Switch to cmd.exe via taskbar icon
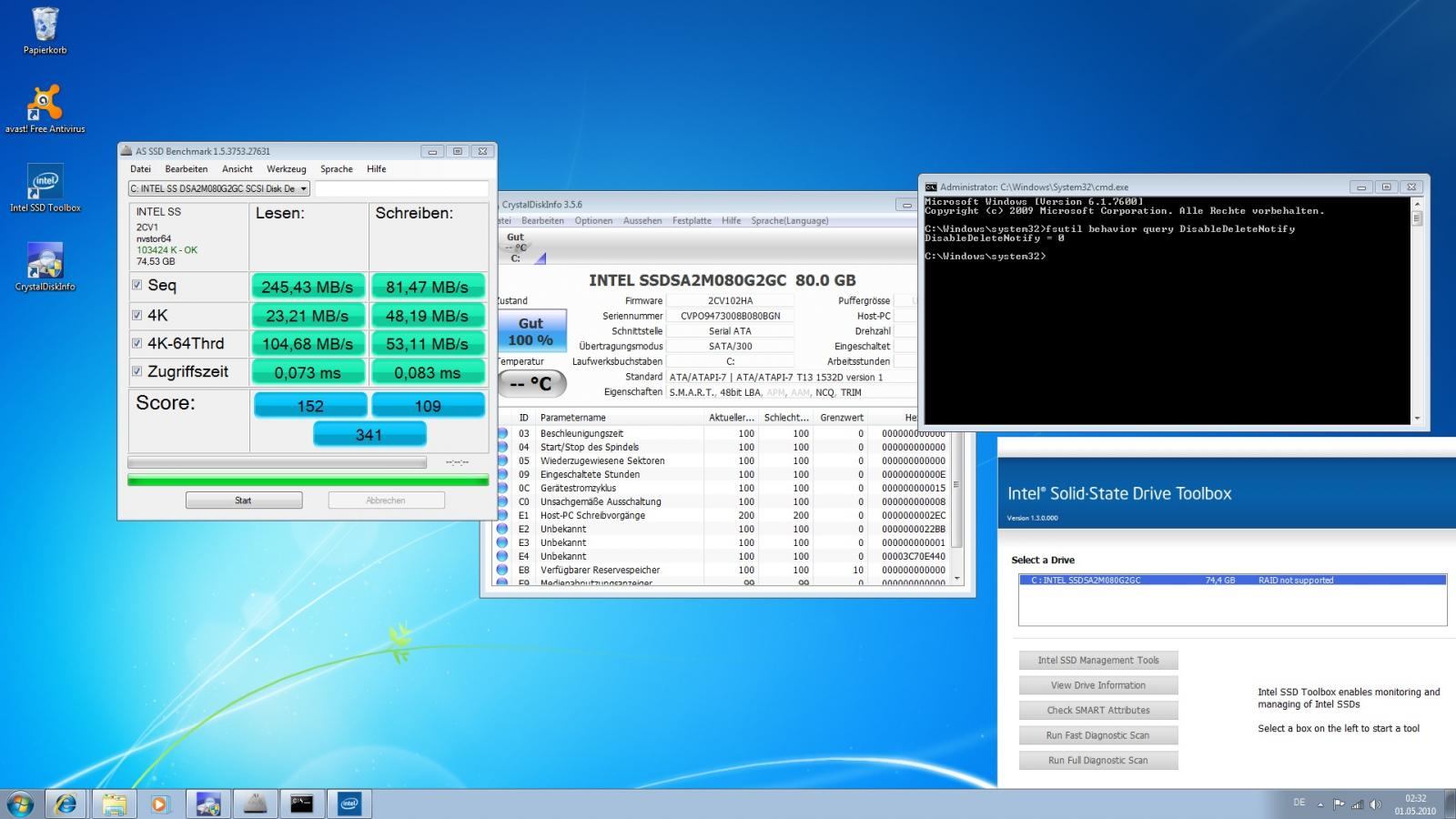This screenshot has height=819, width=1456. [x=302, y=804]
